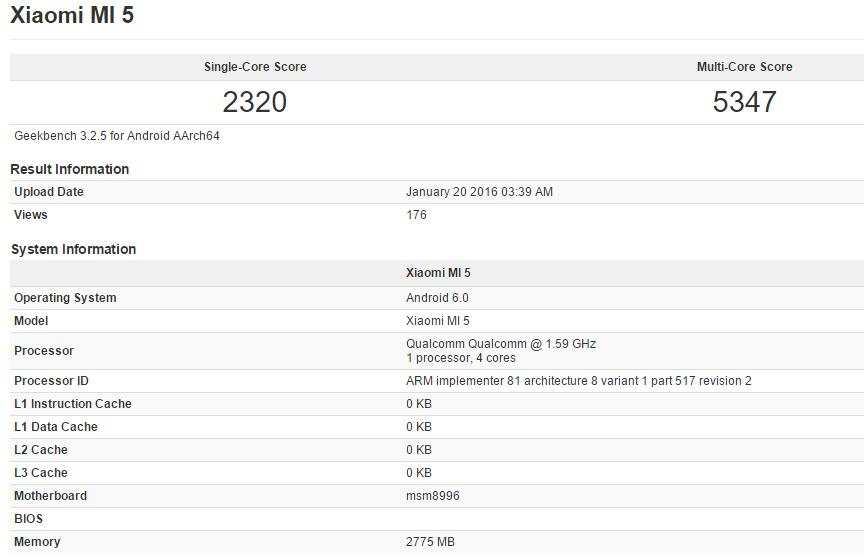Click the Result Information heading
The width and height of the screenshot is (864, 559).
click(69, 169)
